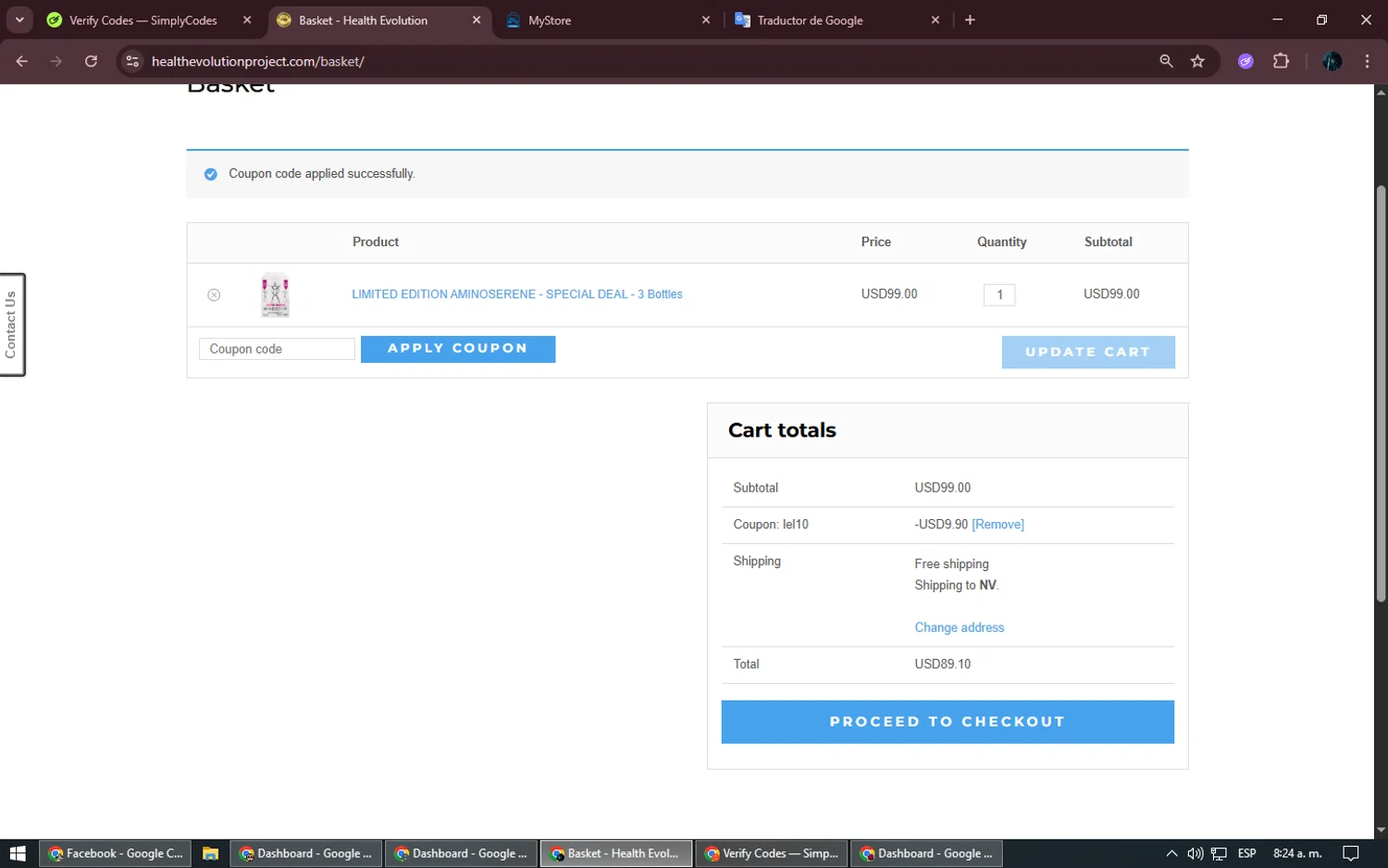Open the Windows Start menu
This screenshot has width=1388, height=868.
coord(18,853)
